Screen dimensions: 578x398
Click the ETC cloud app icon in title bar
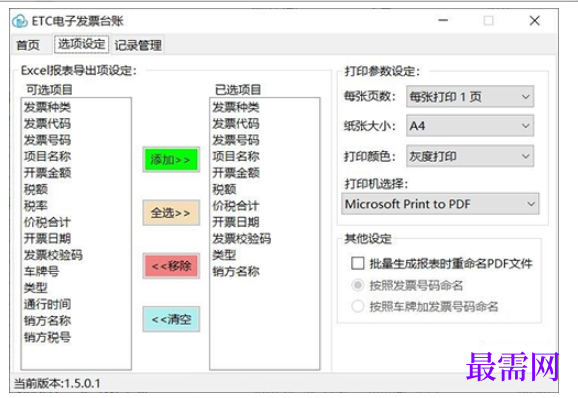click(20, 21)
